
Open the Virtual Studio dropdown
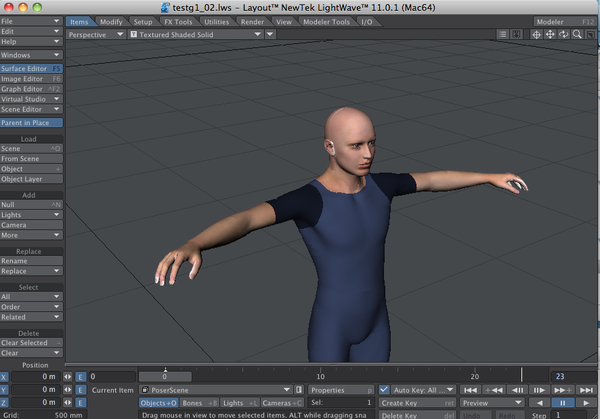click(x=31, y=99)
